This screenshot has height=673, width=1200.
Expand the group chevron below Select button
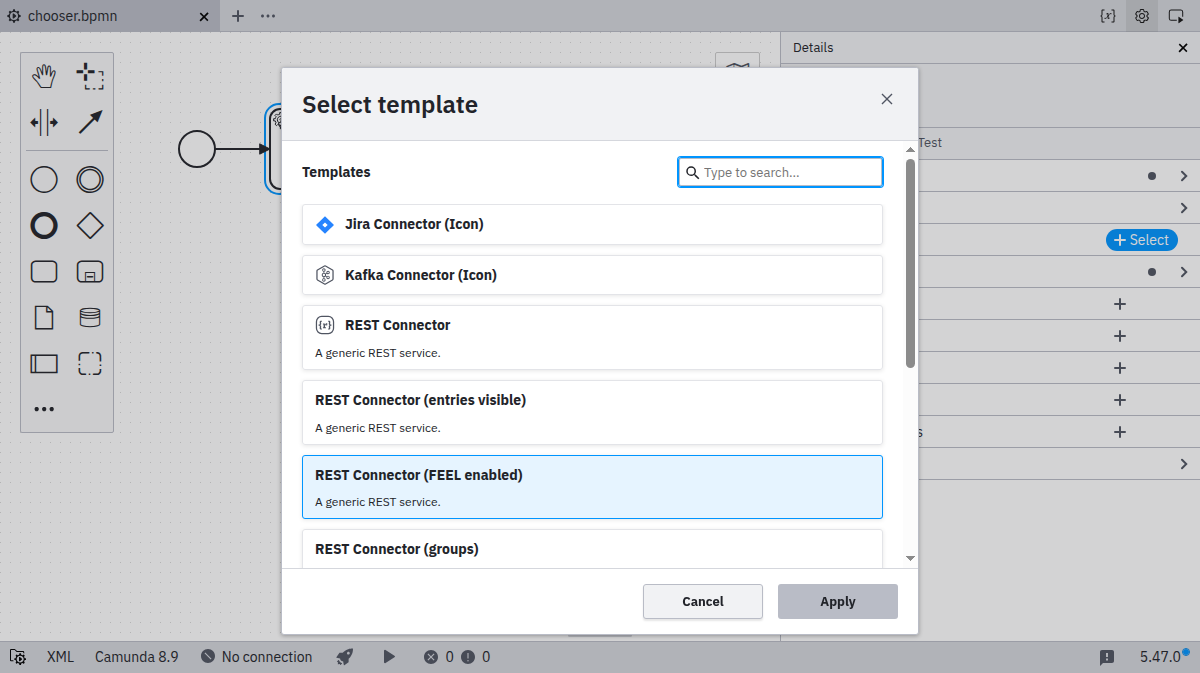[1184, 272]
